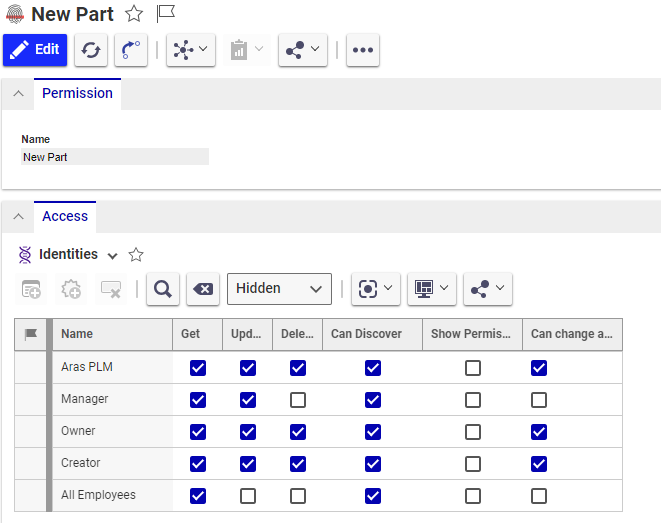
Task: Select the Access tab
Action: click(65, 216)
